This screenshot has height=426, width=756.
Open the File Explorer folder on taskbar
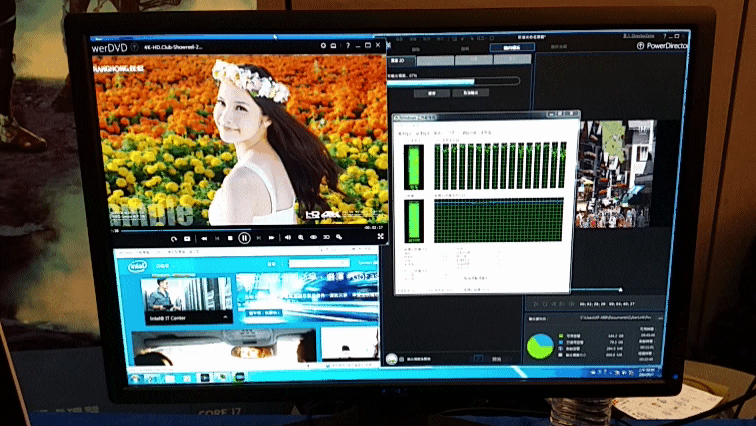(x=170, y=379)
